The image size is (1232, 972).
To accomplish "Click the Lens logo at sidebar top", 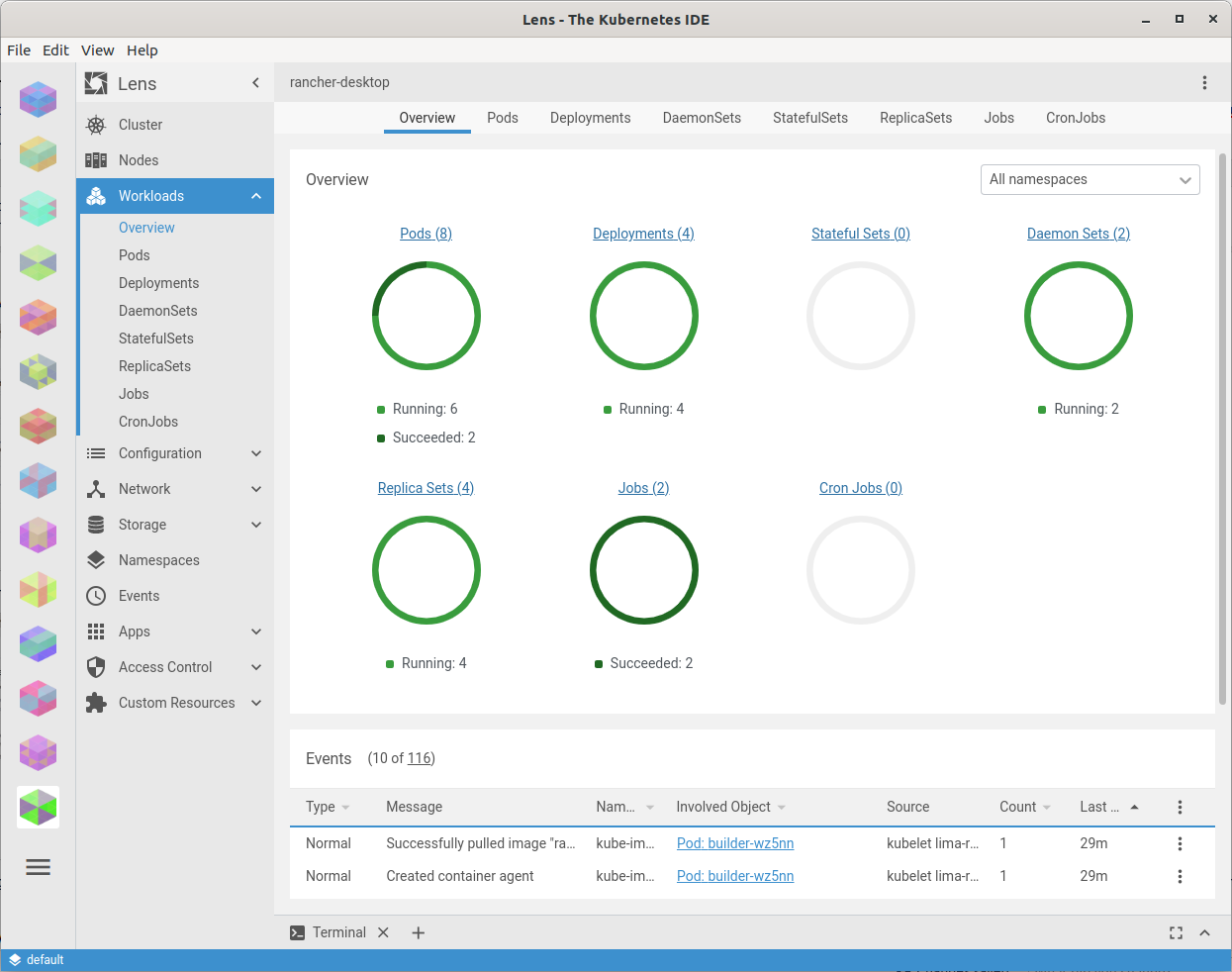I will pos(96,83).
